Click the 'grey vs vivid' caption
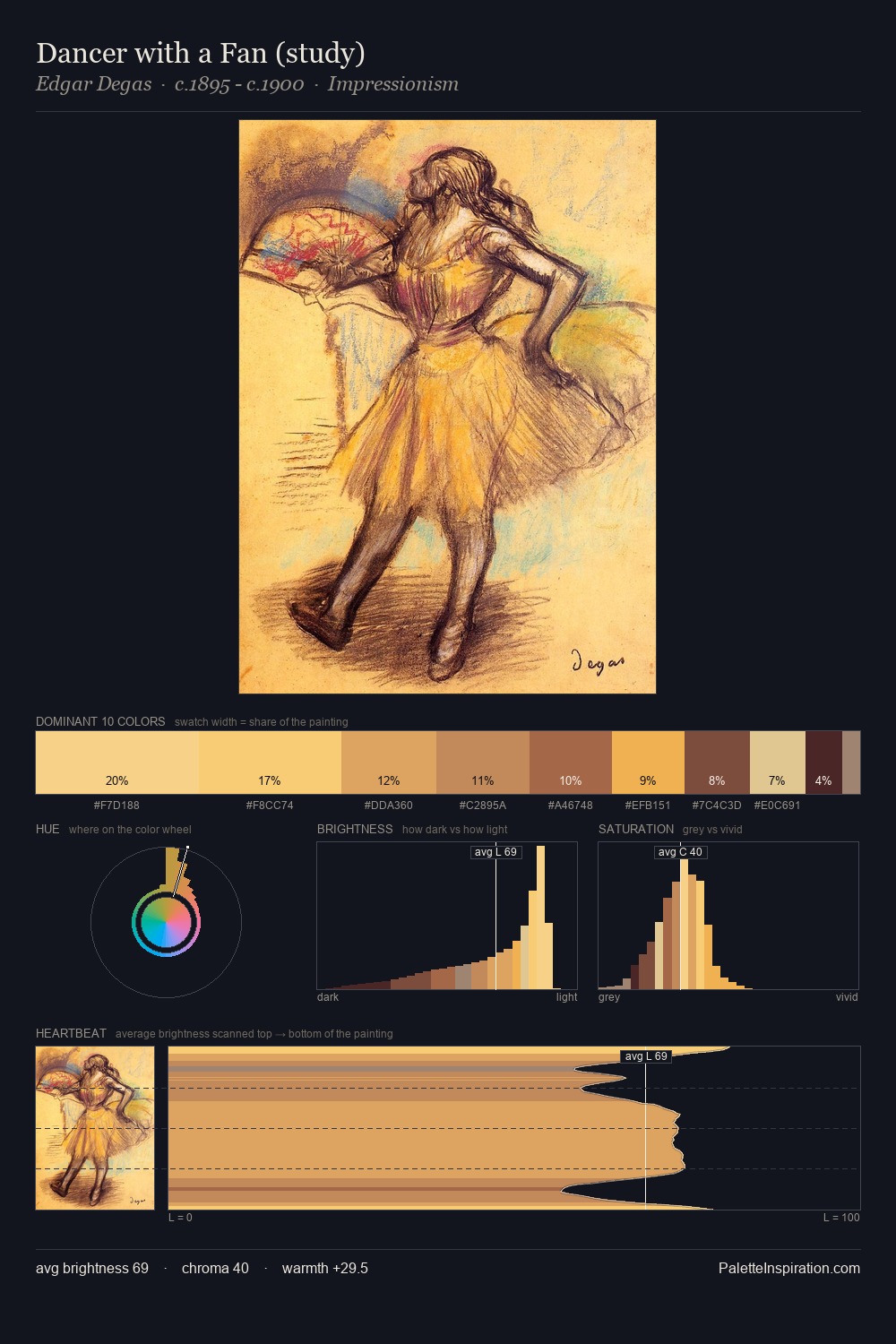This screenshot has width=896, height=1344. [712, 830]
